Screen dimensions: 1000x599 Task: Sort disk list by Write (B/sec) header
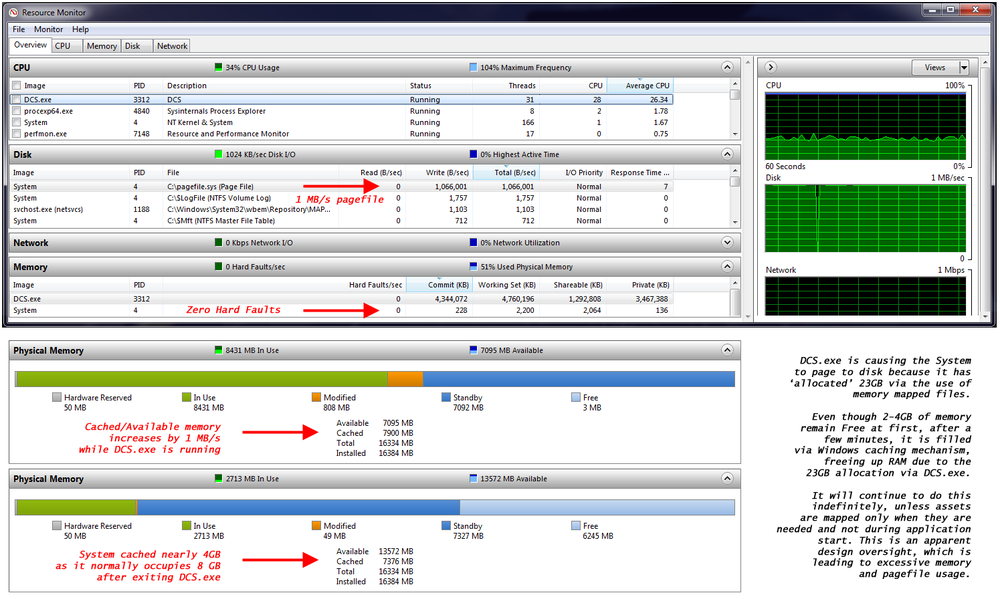[x=439, y=172]
